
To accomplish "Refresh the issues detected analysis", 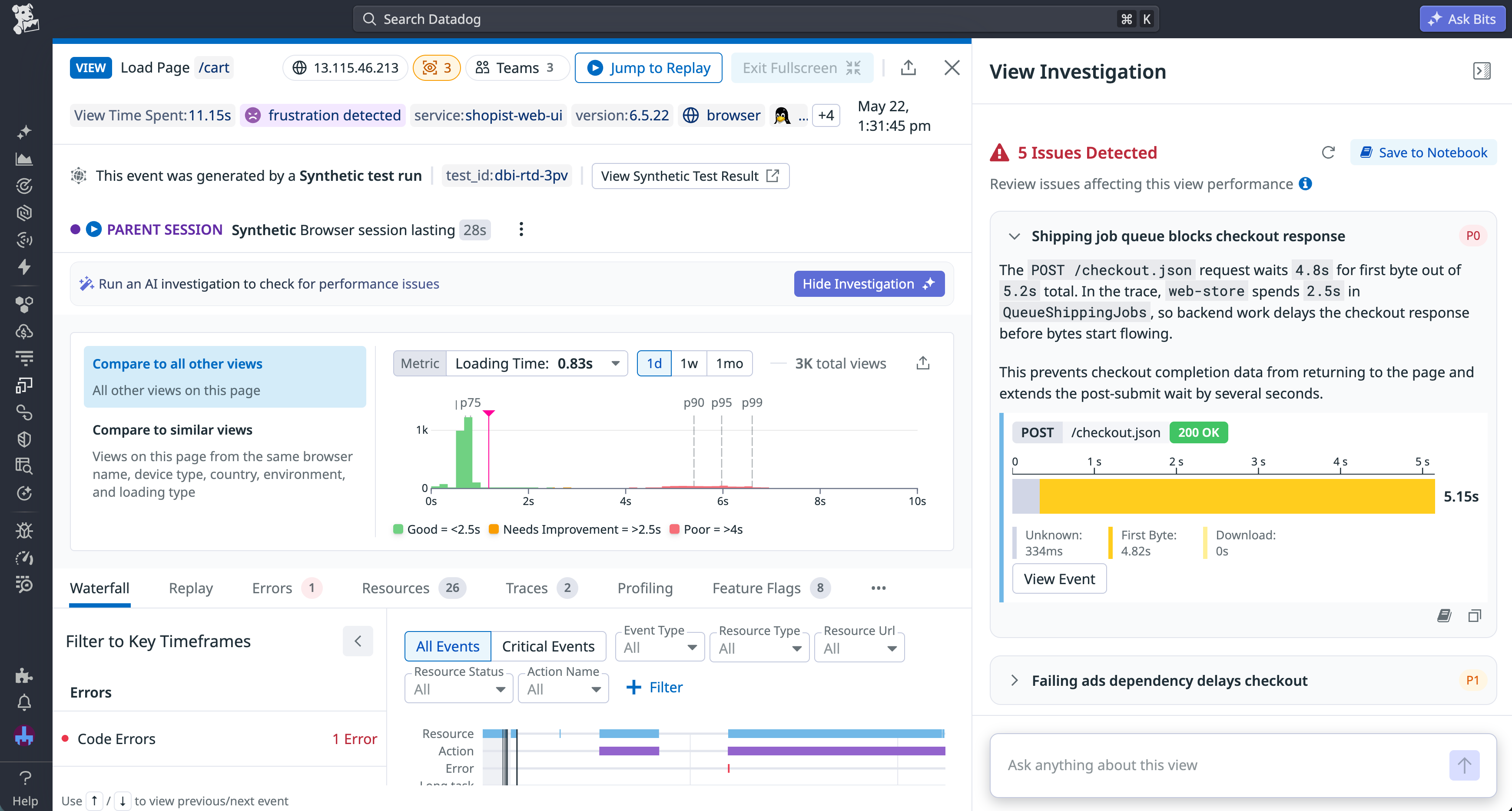I will pos(1328,153).
